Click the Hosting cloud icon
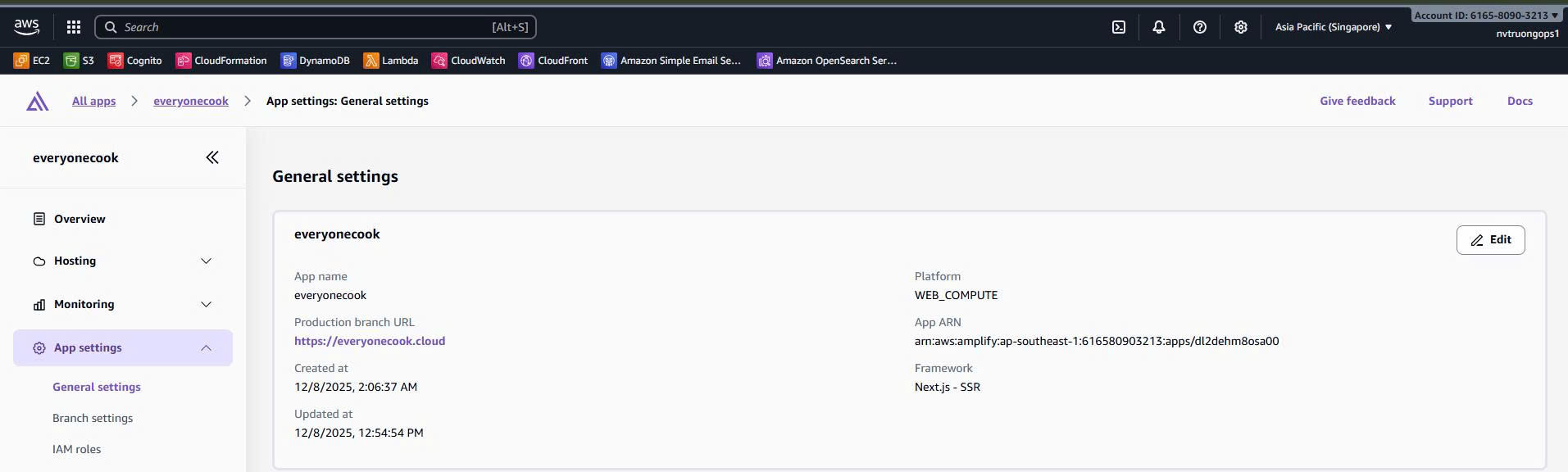The height and width of the screenshot is (472, 1568). 39,261
